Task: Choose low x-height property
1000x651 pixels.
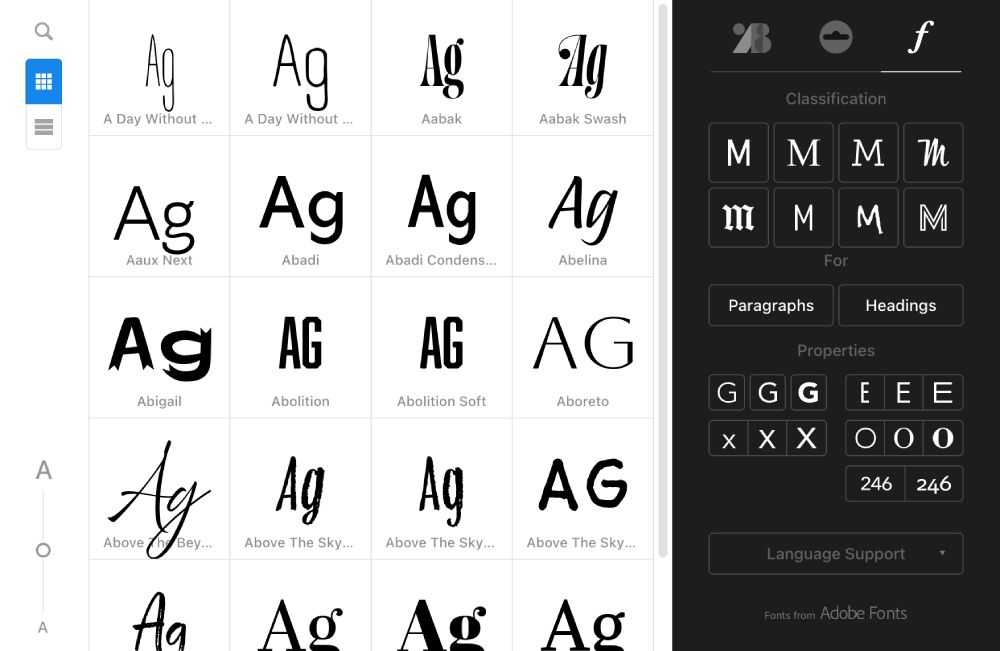Action: tap(728, 438)
